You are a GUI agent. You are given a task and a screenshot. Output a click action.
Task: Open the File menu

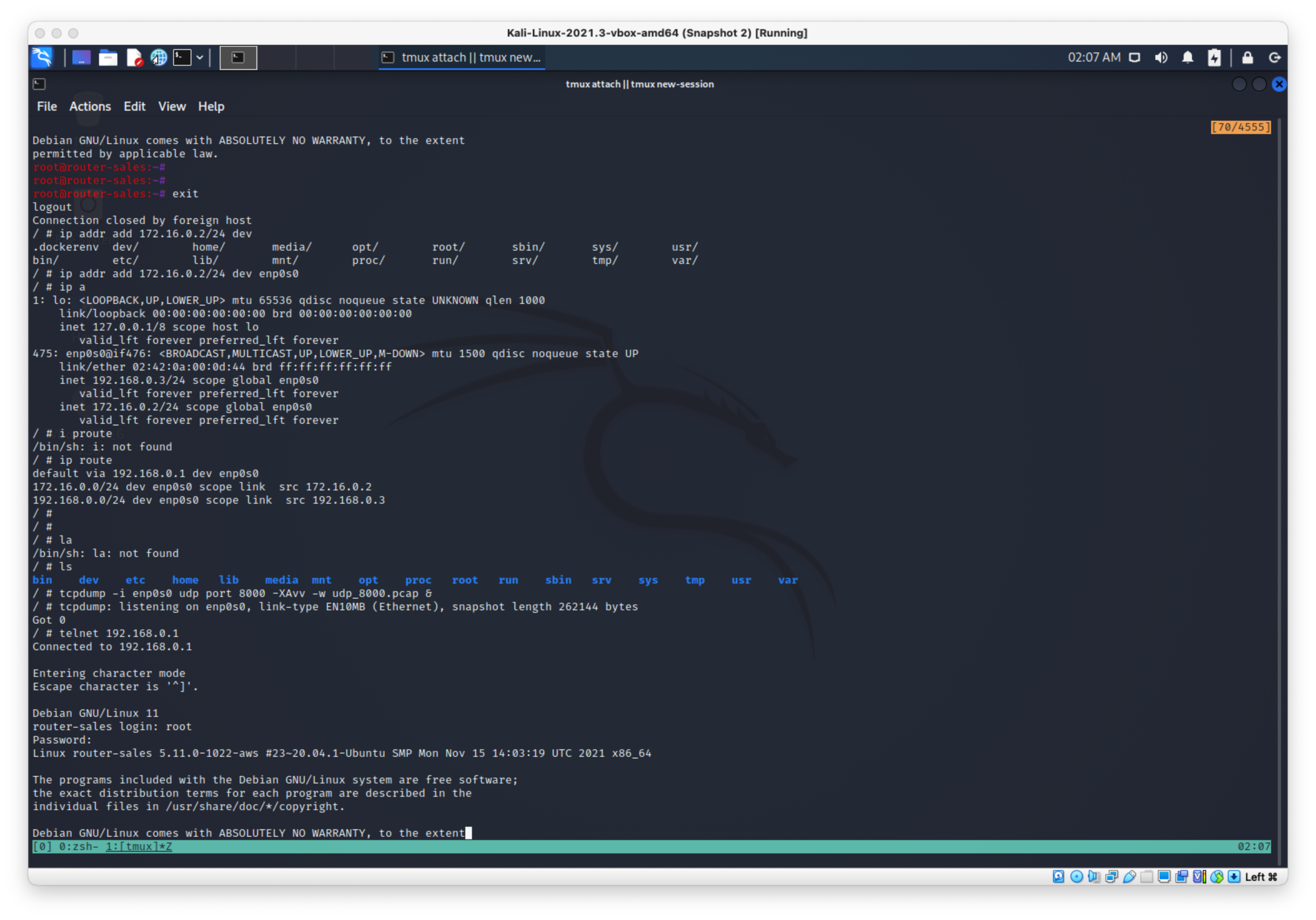click(x=47, y=107)
